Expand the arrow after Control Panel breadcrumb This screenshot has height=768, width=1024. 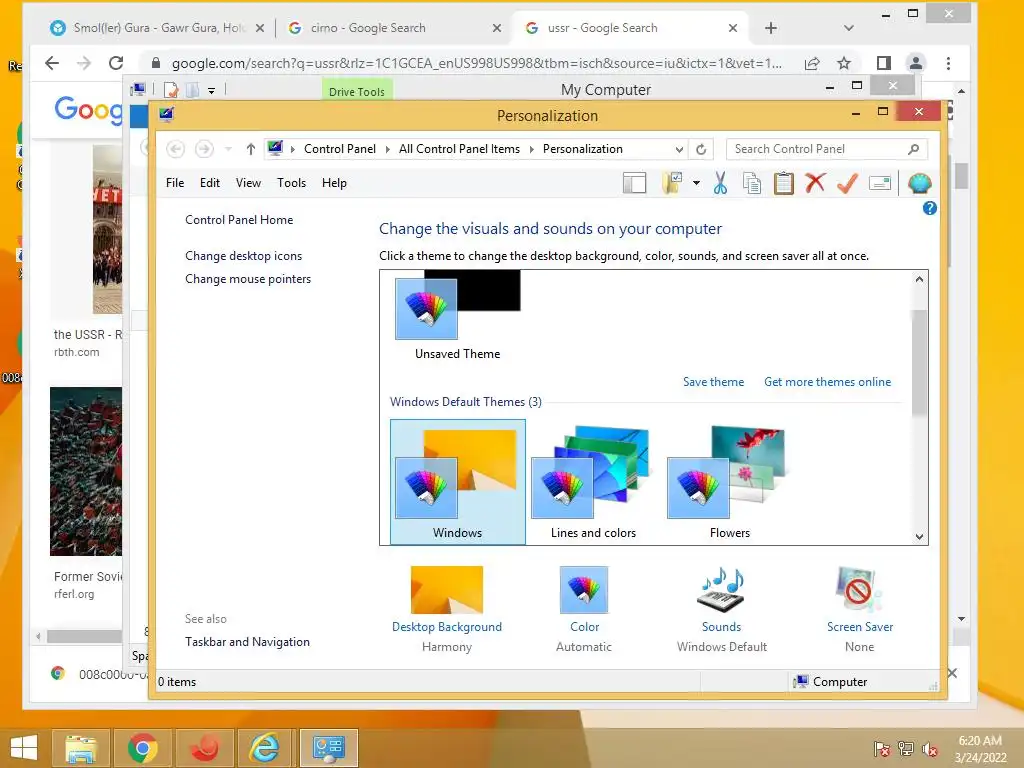point(386,150)
